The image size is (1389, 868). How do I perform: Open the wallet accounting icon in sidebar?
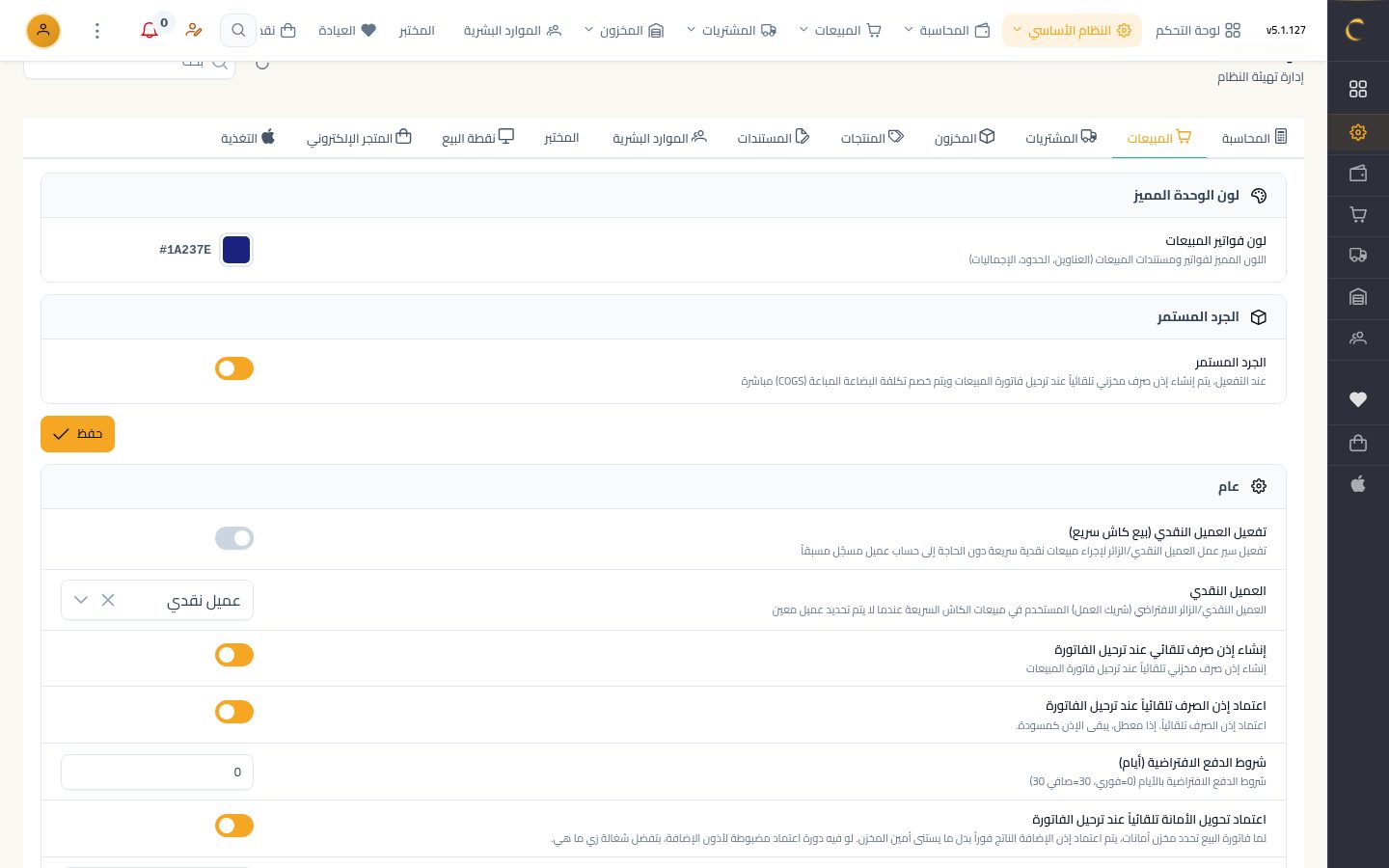(x=1358, y=174)
